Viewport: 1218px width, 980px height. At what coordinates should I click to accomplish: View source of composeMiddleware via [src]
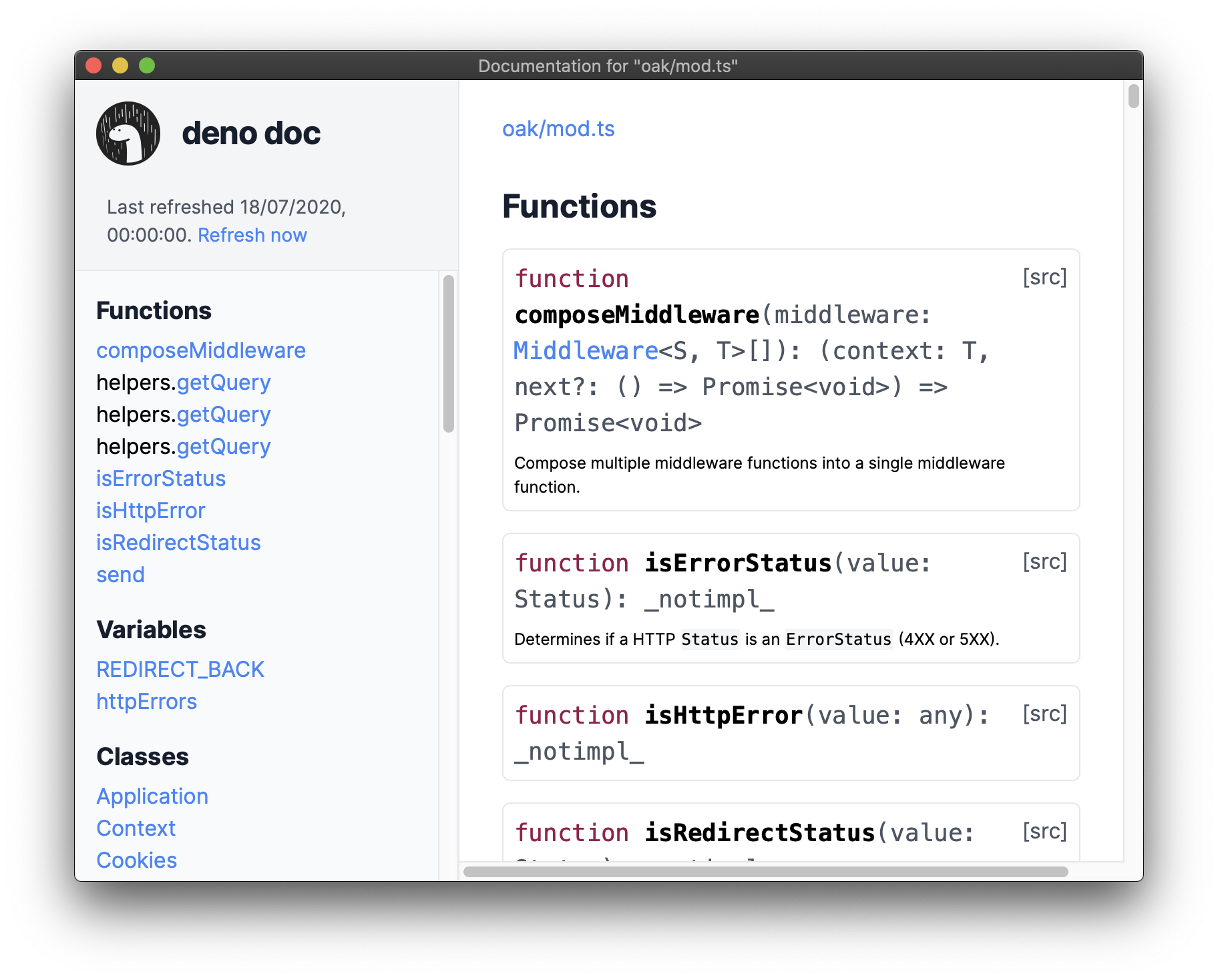(x=1044, y=277)
